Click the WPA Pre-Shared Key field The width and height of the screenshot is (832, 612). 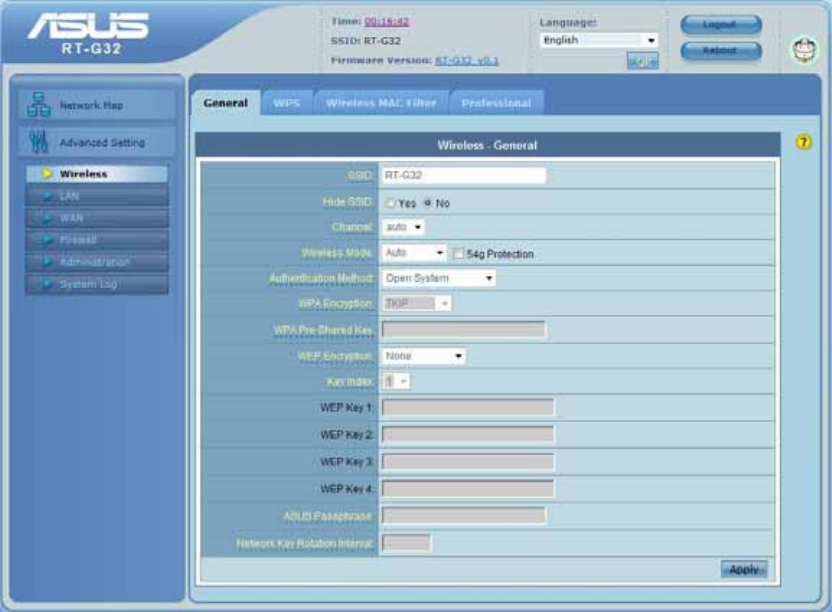point(464,329)
